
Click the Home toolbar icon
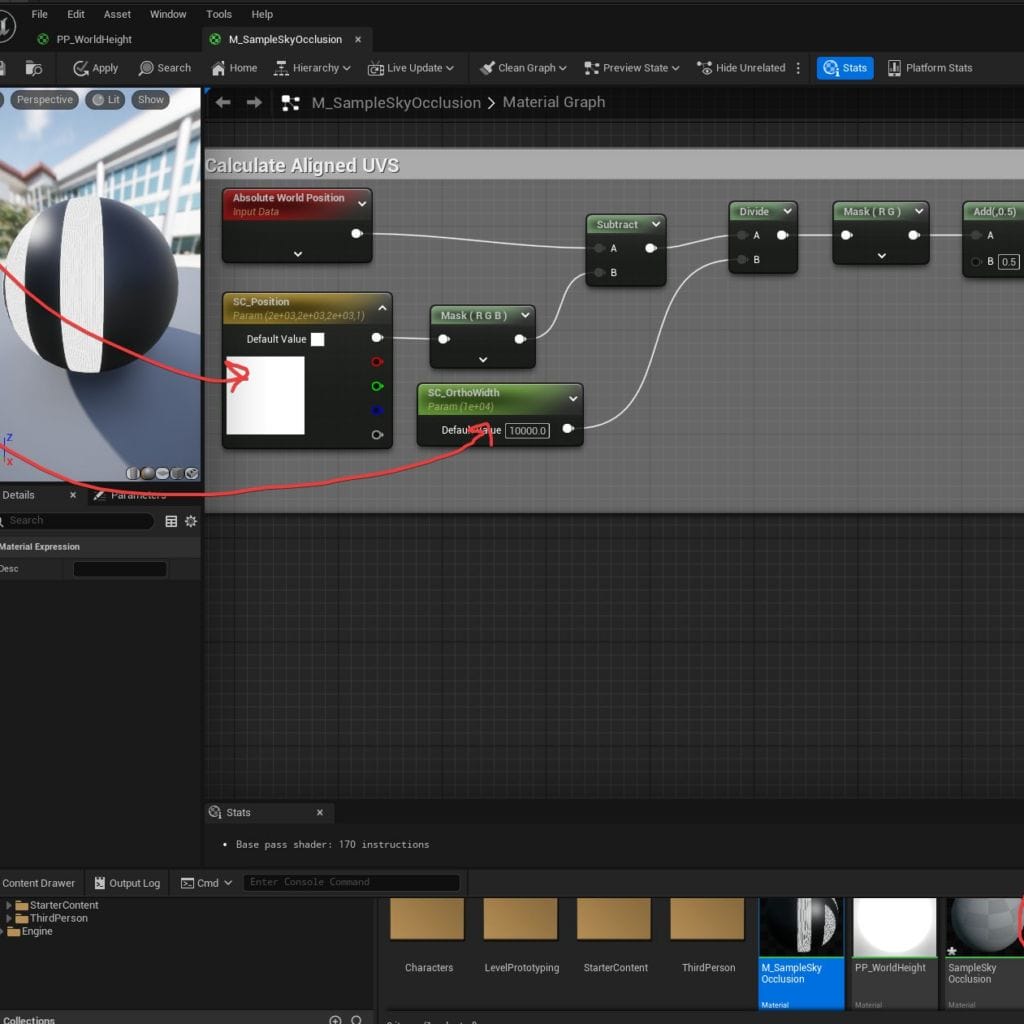pyautogui.click(x=232, y=68)
